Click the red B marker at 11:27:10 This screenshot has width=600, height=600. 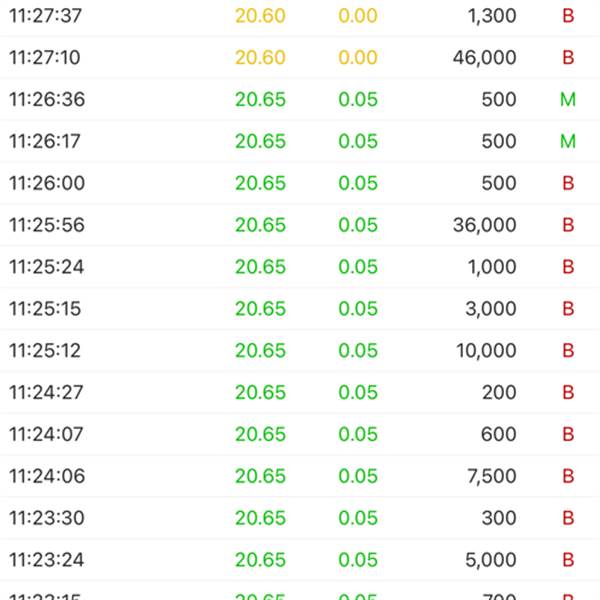click(568, 57)
